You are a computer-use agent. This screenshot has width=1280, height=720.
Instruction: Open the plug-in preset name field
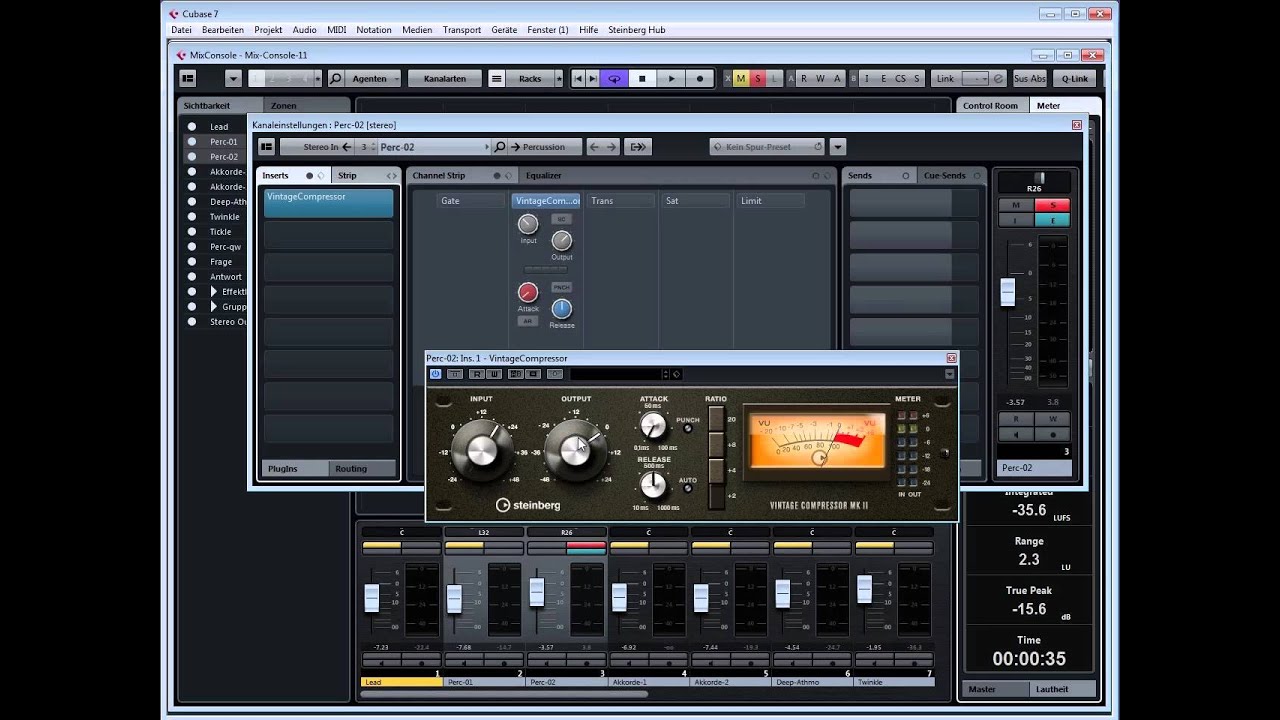616,374
